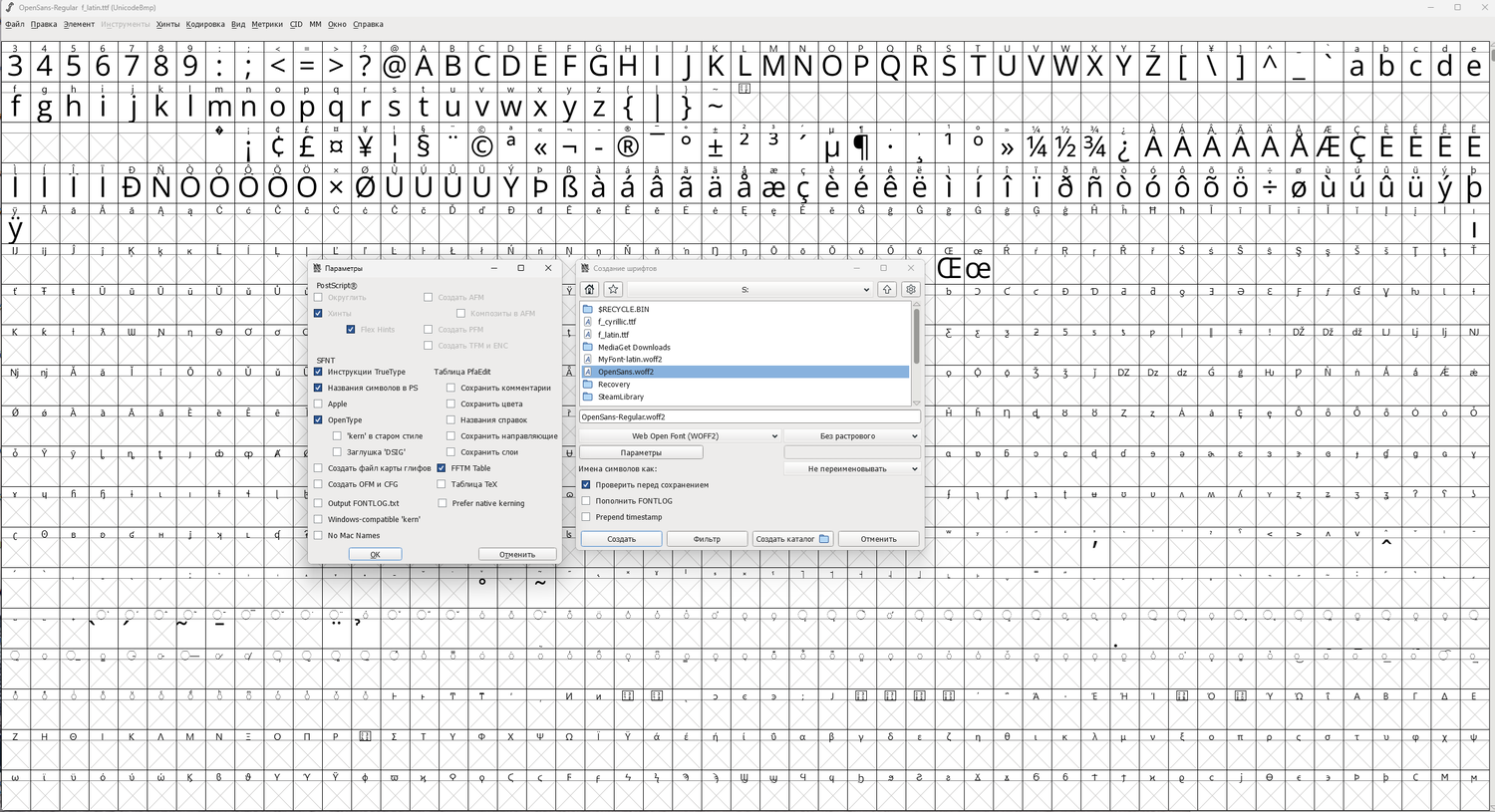Open the Метрики menu
Viewport: 1495px width, 812px height.
pos(266,24)
